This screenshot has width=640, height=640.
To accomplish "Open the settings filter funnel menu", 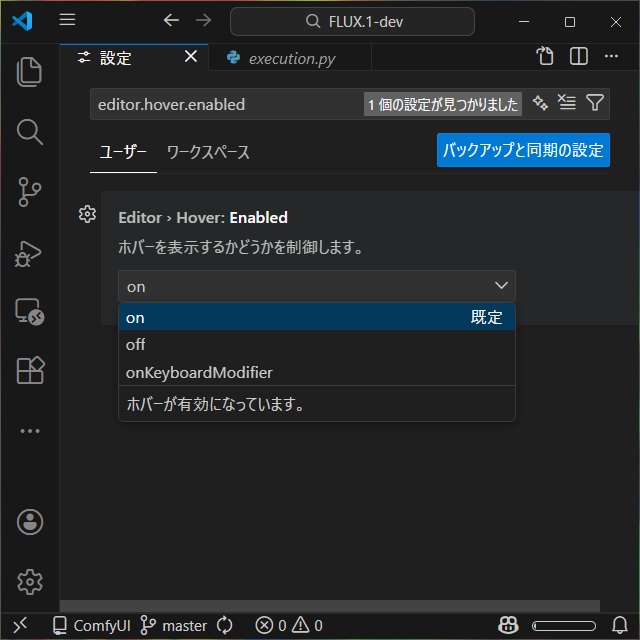I will (595, 103).
